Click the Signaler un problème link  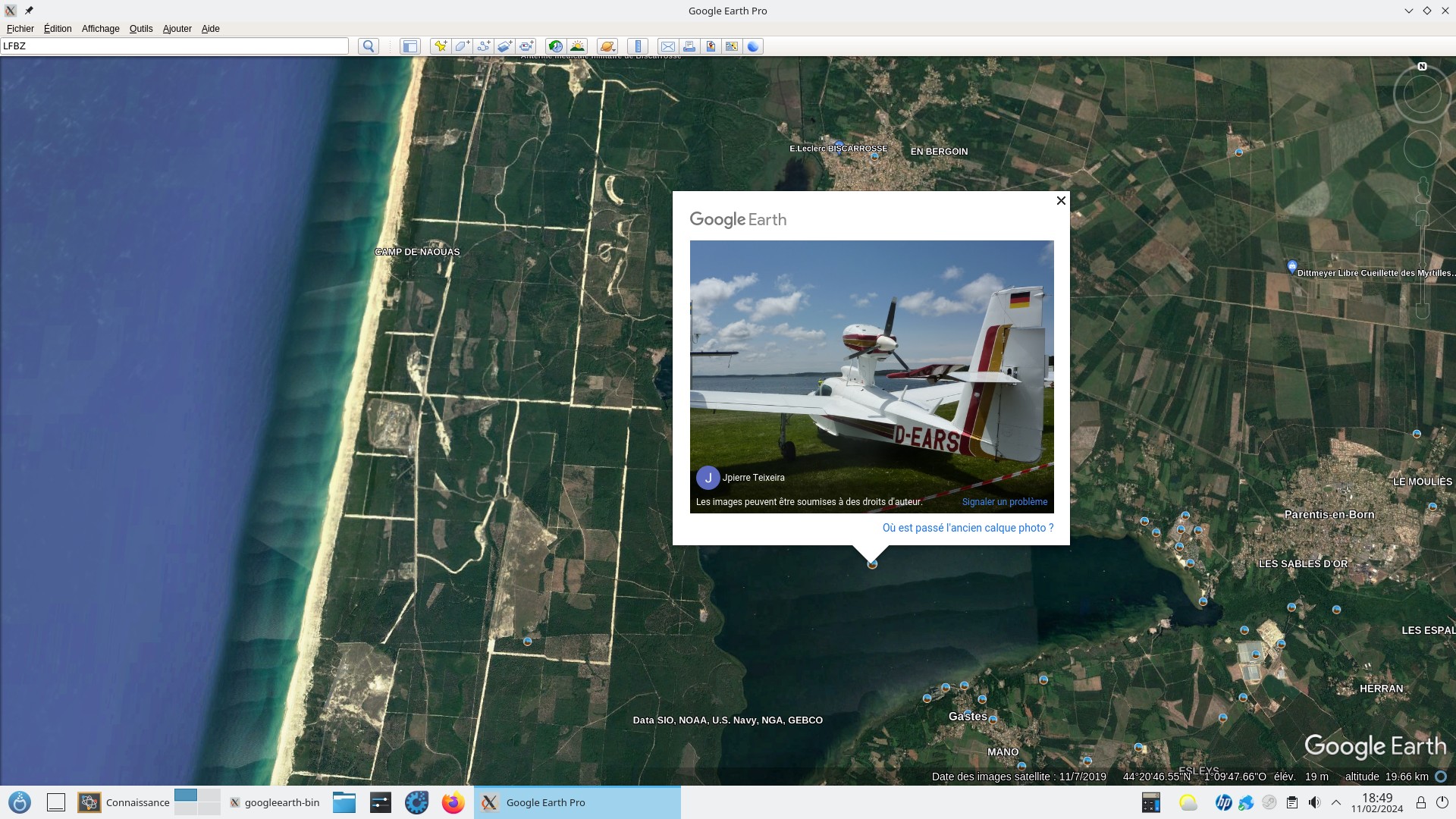1004,502
